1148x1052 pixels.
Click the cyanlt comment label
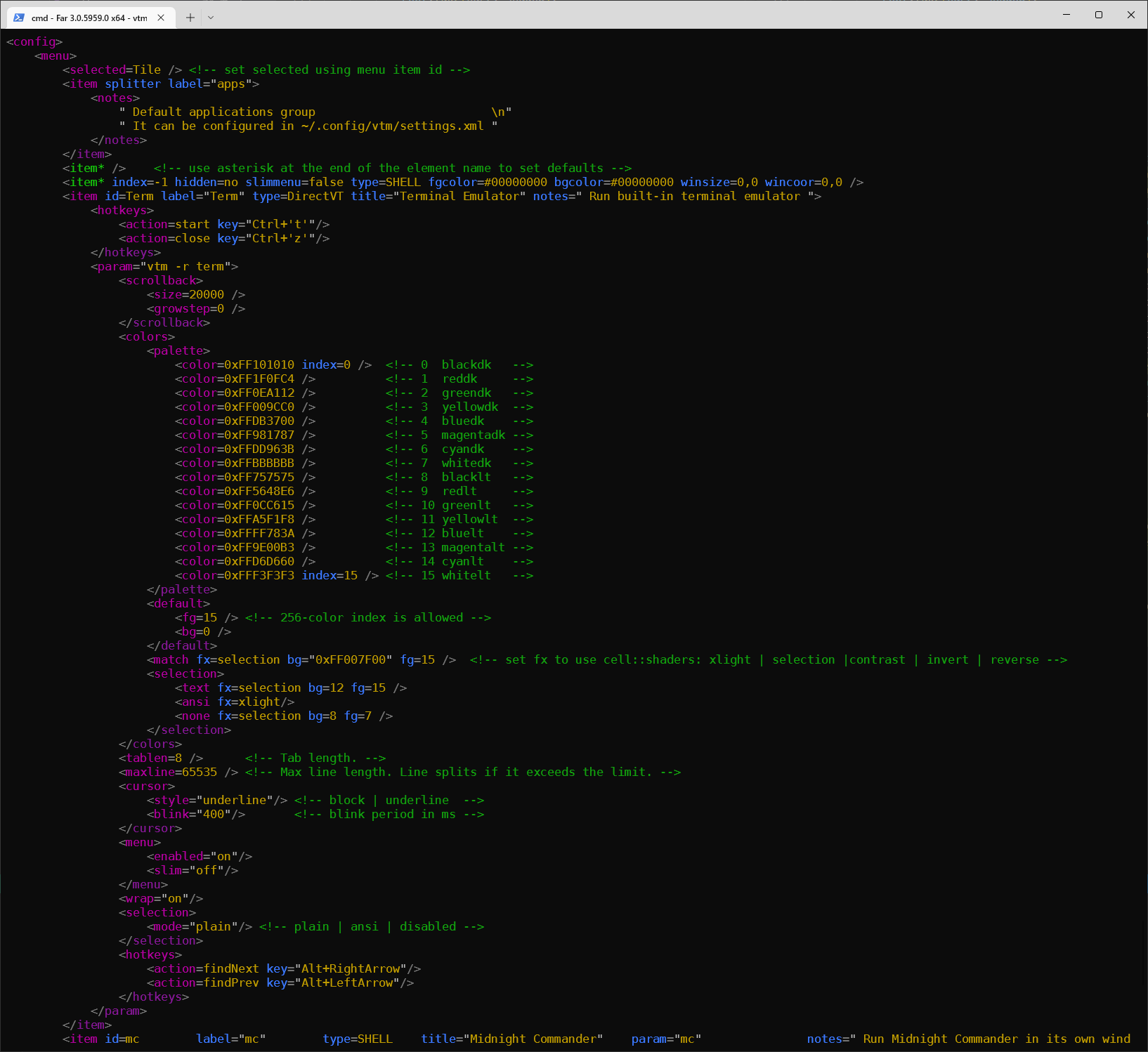pyautogui.click(x=463, y=562)
